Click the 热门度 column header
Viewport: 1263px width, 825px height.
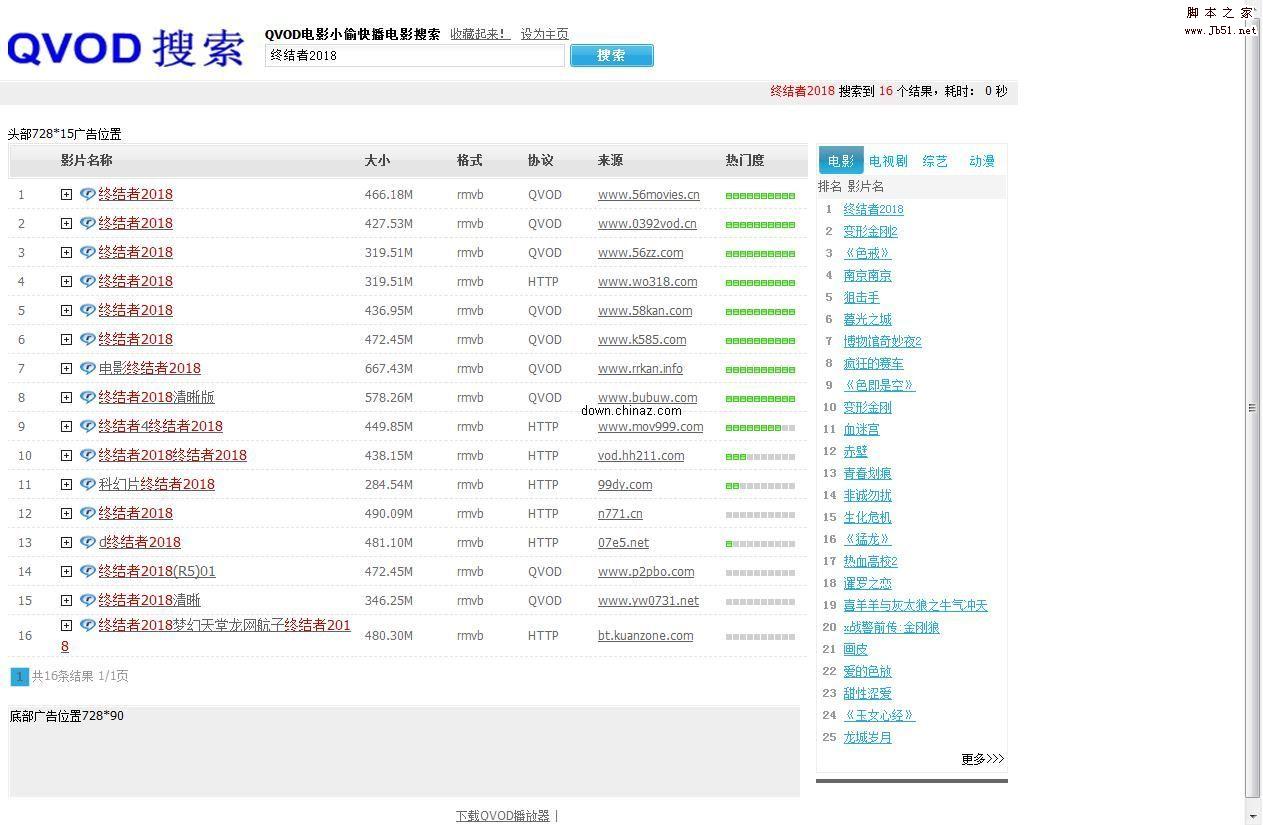click(x=745, y=160)
